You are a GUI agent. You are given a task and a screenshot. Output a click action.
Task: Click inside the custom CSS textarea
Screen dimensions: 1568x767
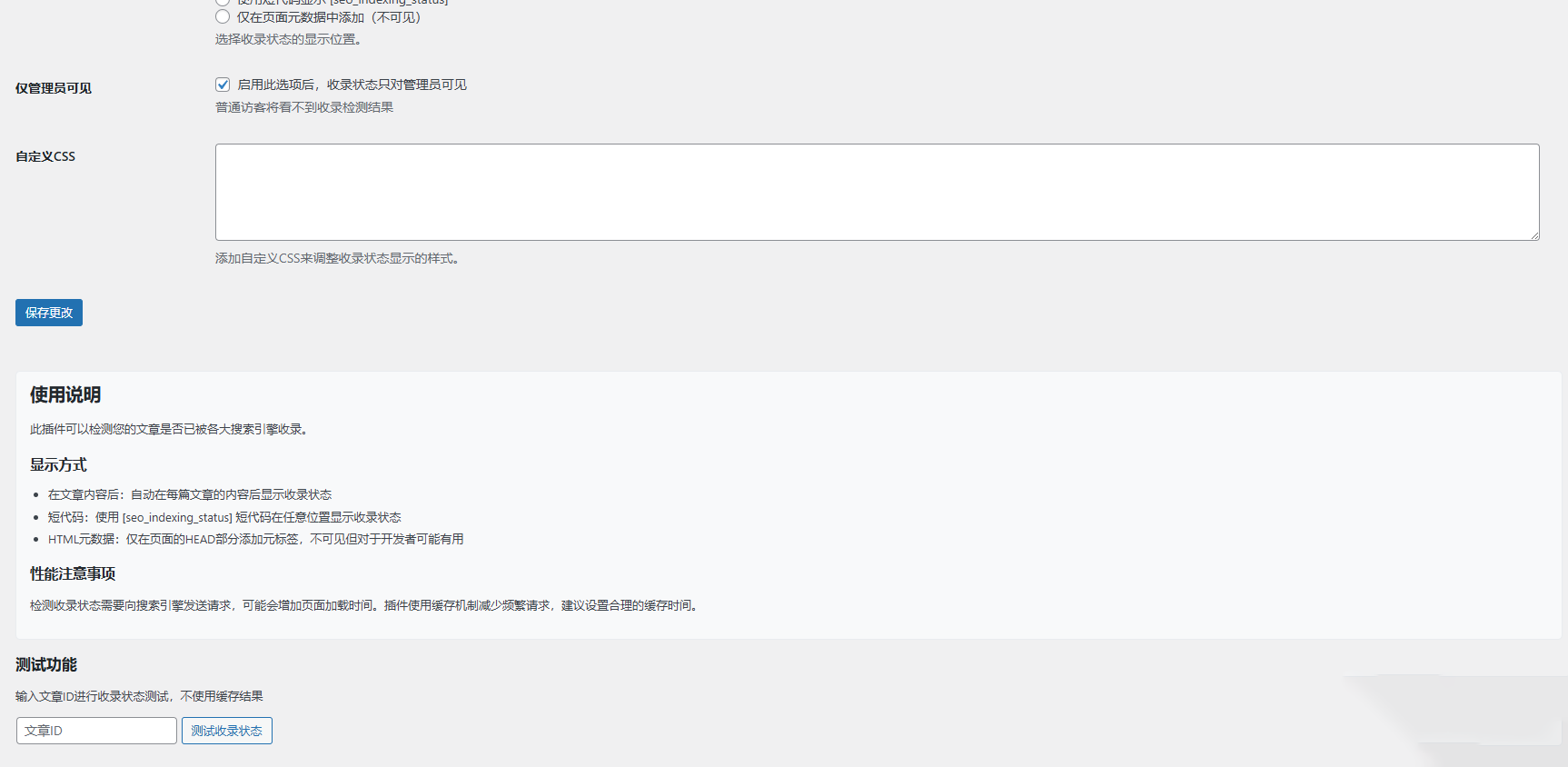coord(877,192)
